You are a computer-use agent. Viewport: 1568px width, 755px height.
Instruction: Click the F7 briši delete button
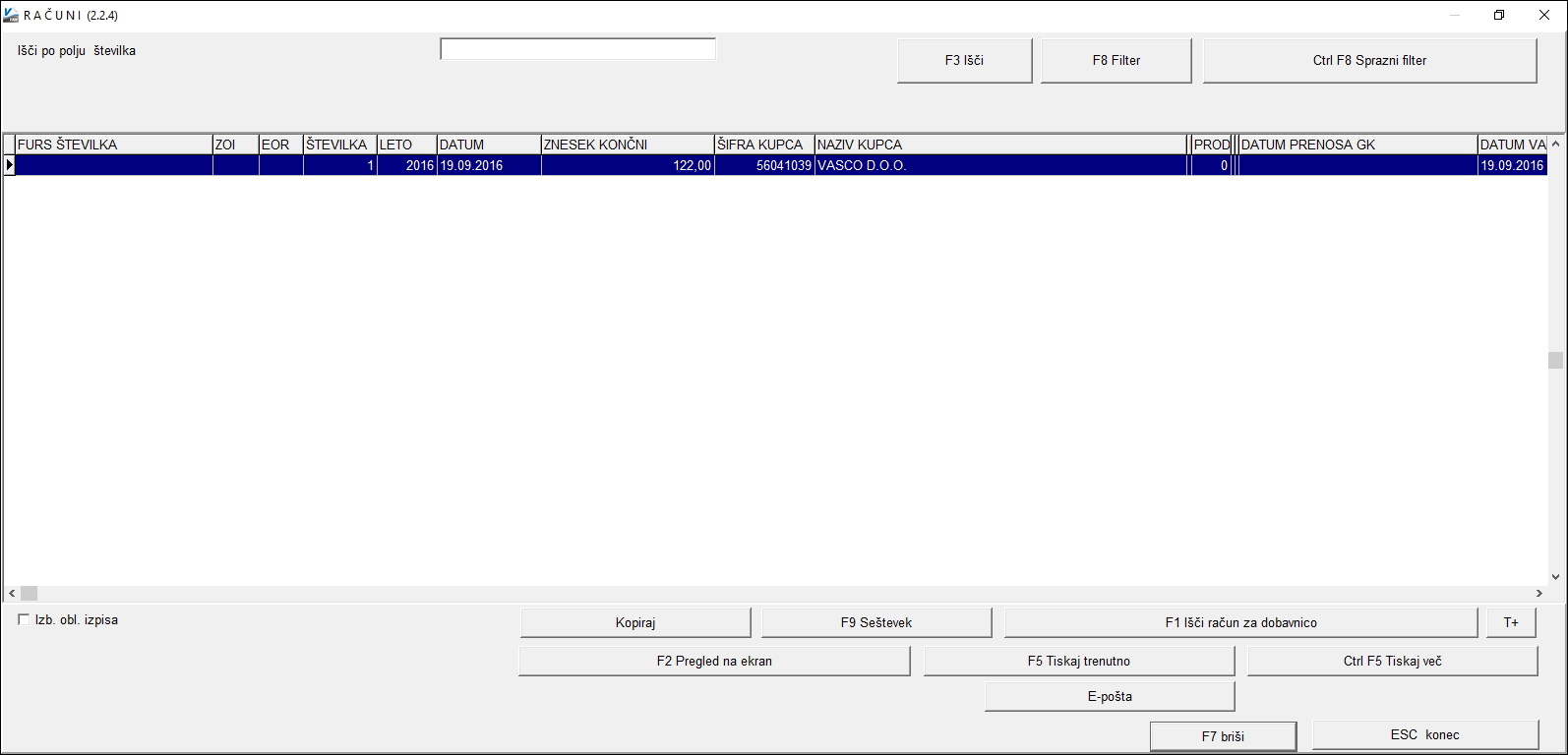(1223, 735)
